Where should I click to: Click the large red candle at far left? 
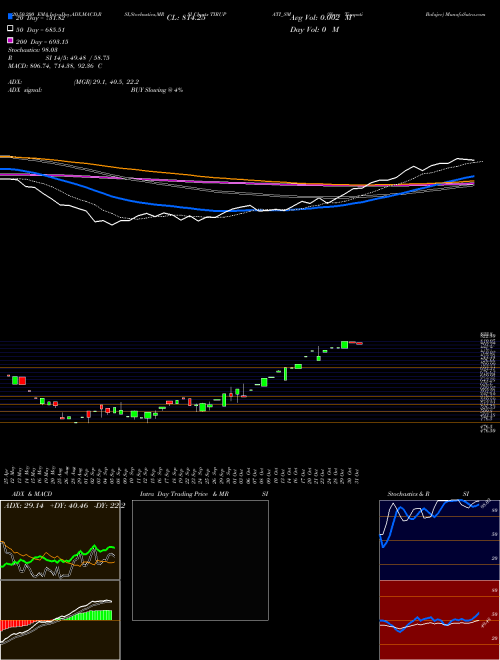pos(22,381)
